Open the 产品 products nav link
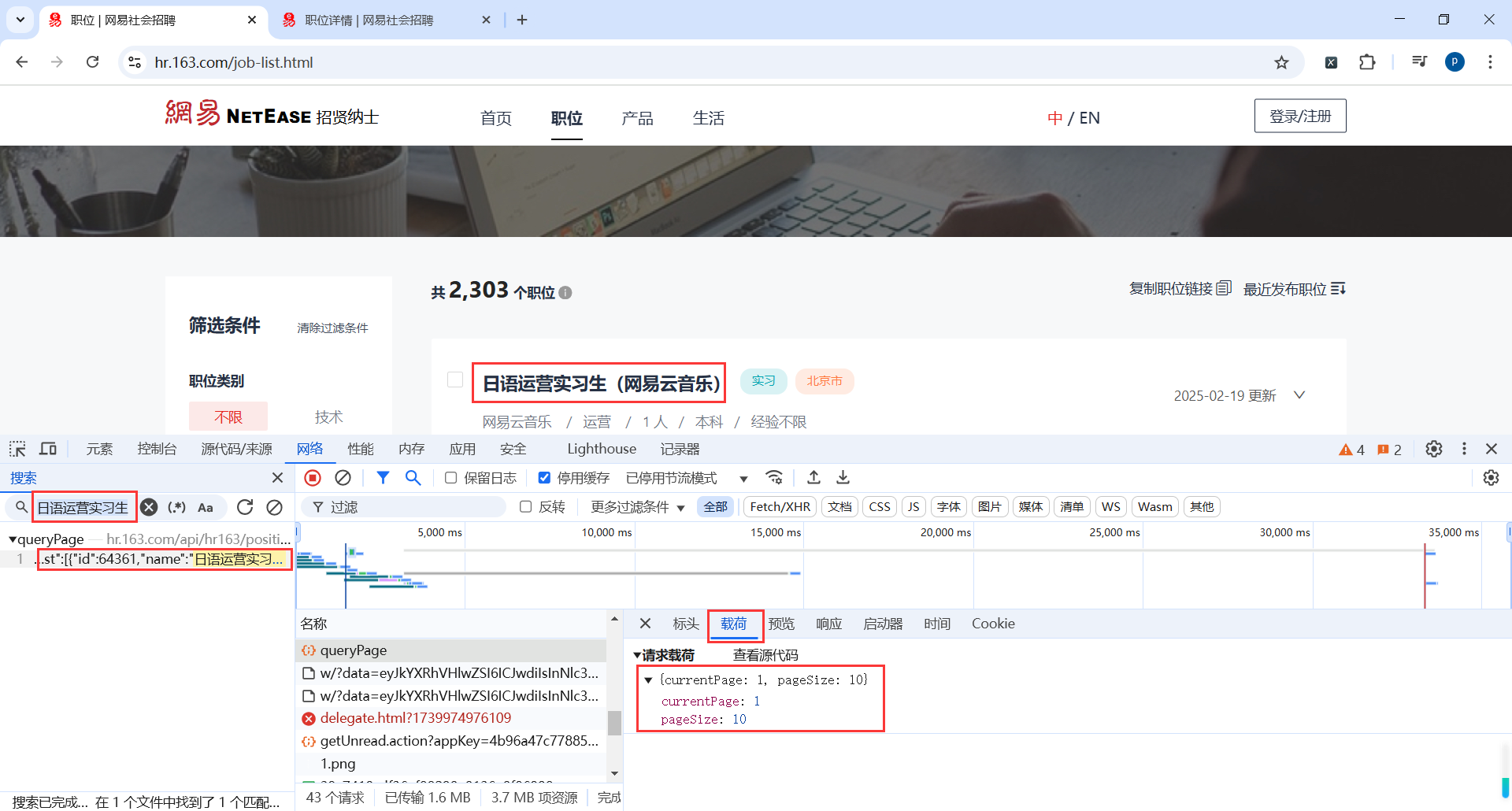The width and height of the screenshot is (1512, 811). coord(637,118)
